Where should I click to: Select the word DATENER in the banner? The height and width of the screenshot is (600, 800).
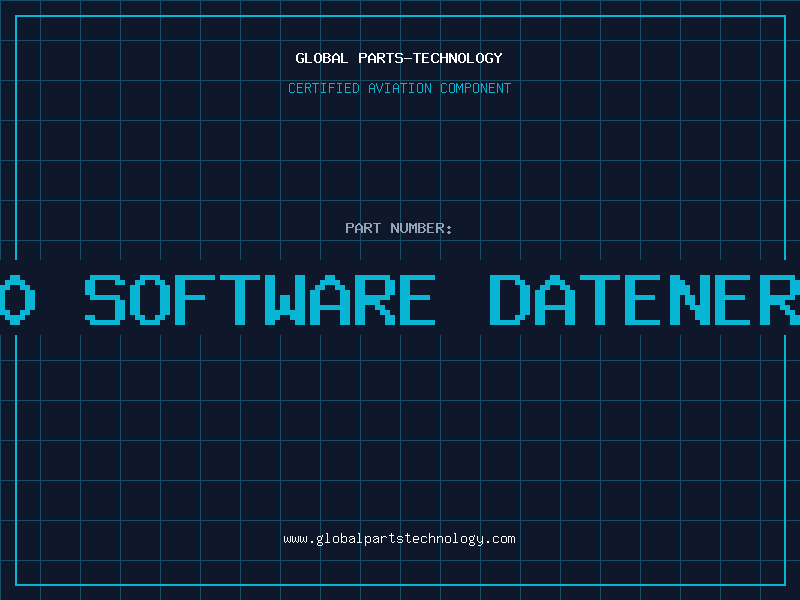[644, 299]
